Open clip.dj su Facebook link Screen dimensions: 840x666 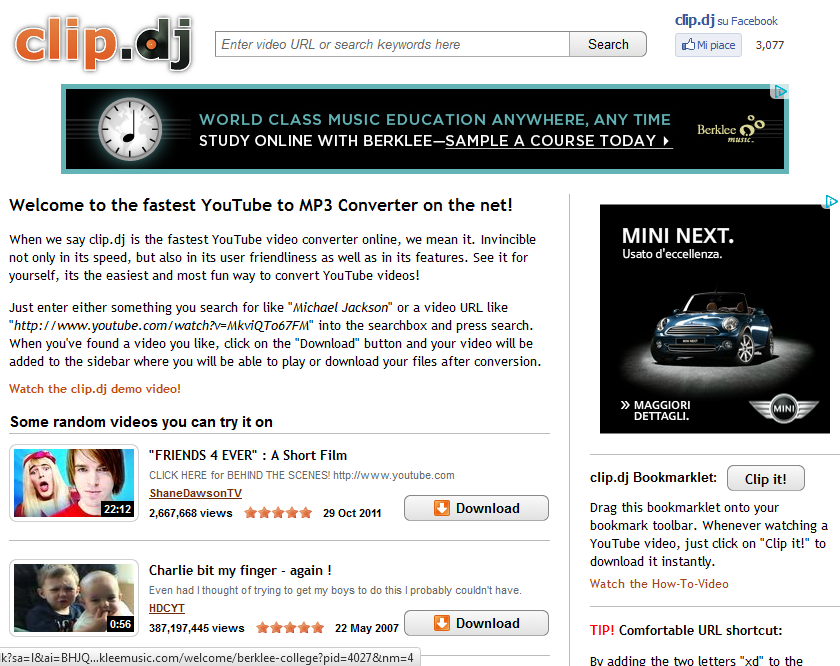pyautogui.click(x=726, y=20)
